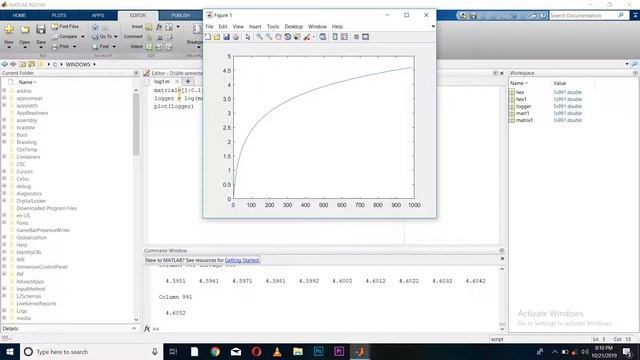Expand the Details panel chevron
Image resolution: width=640 pixels, height=360 pixels.
134,329
